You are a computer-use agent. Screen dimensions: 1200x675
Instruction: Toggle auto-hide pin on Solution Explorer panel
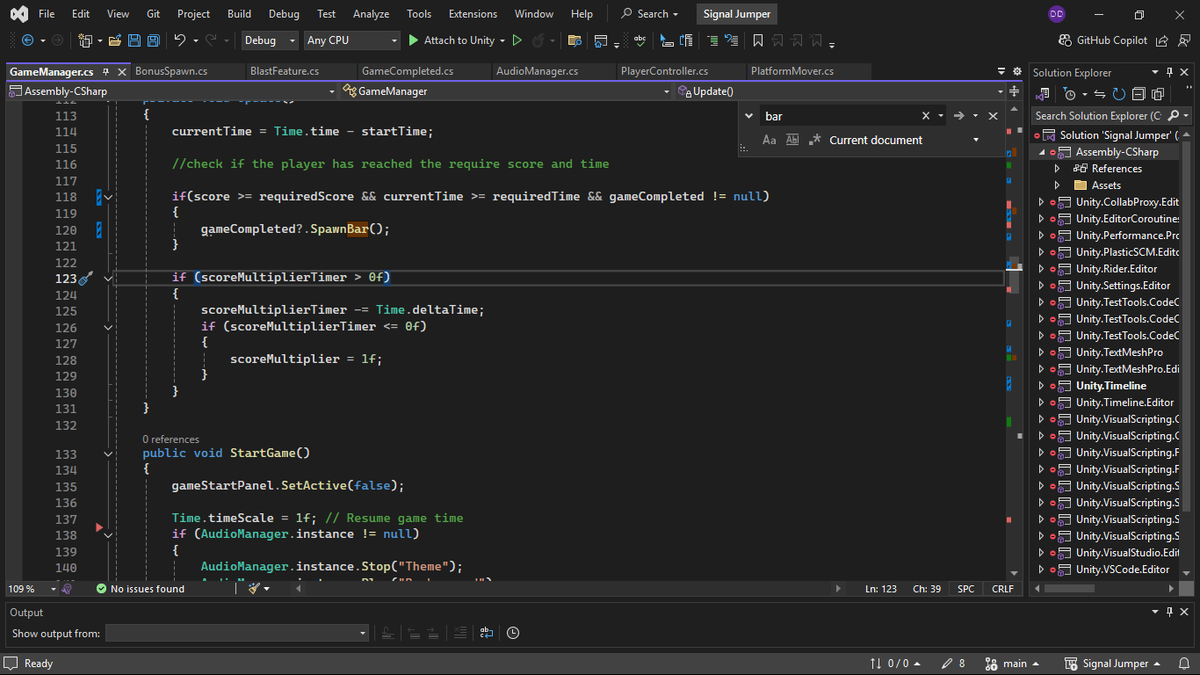(x=1169, y=72)
